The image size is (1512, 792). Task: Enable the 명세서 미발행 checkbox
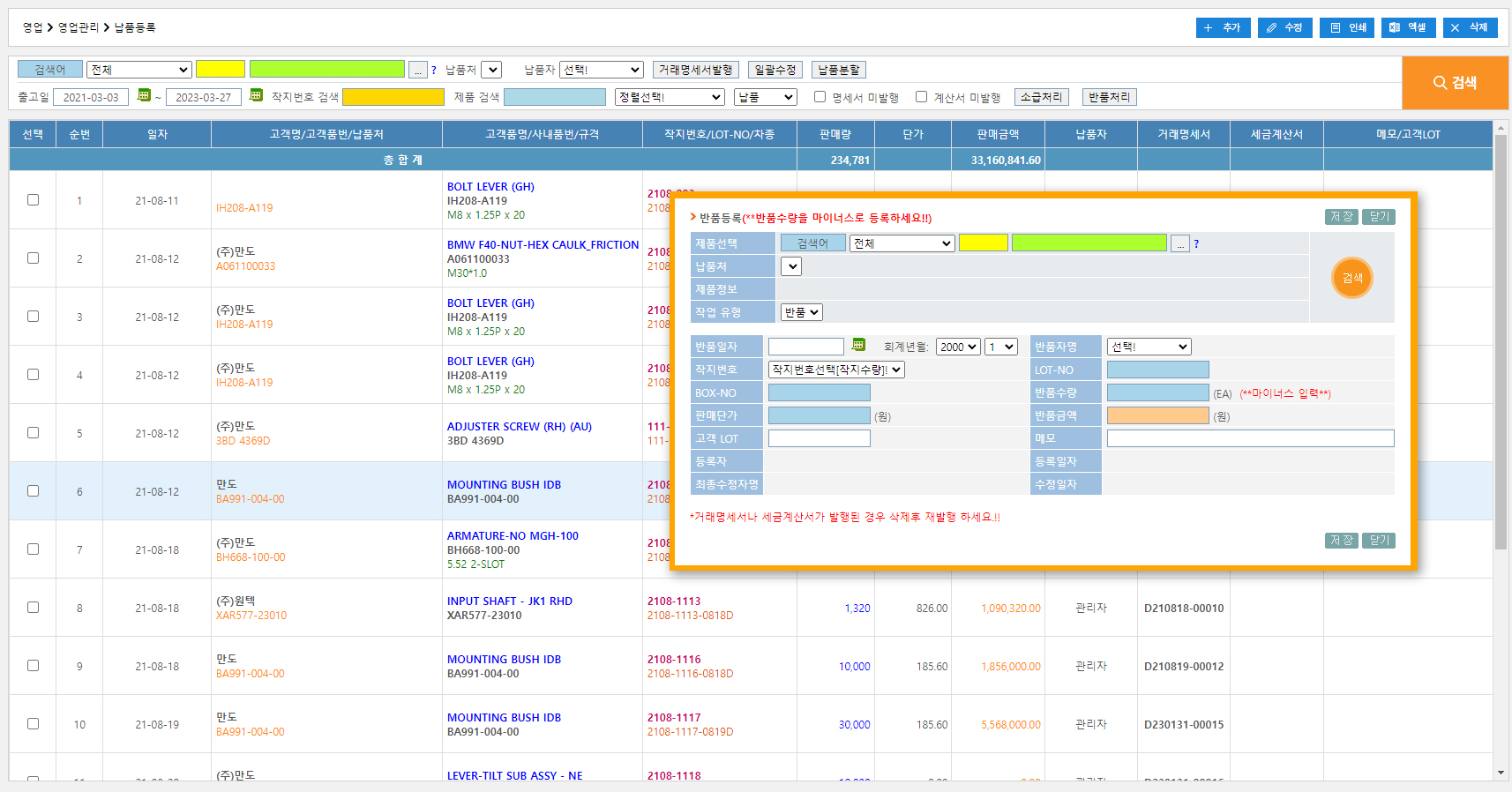tap(820, 97)
